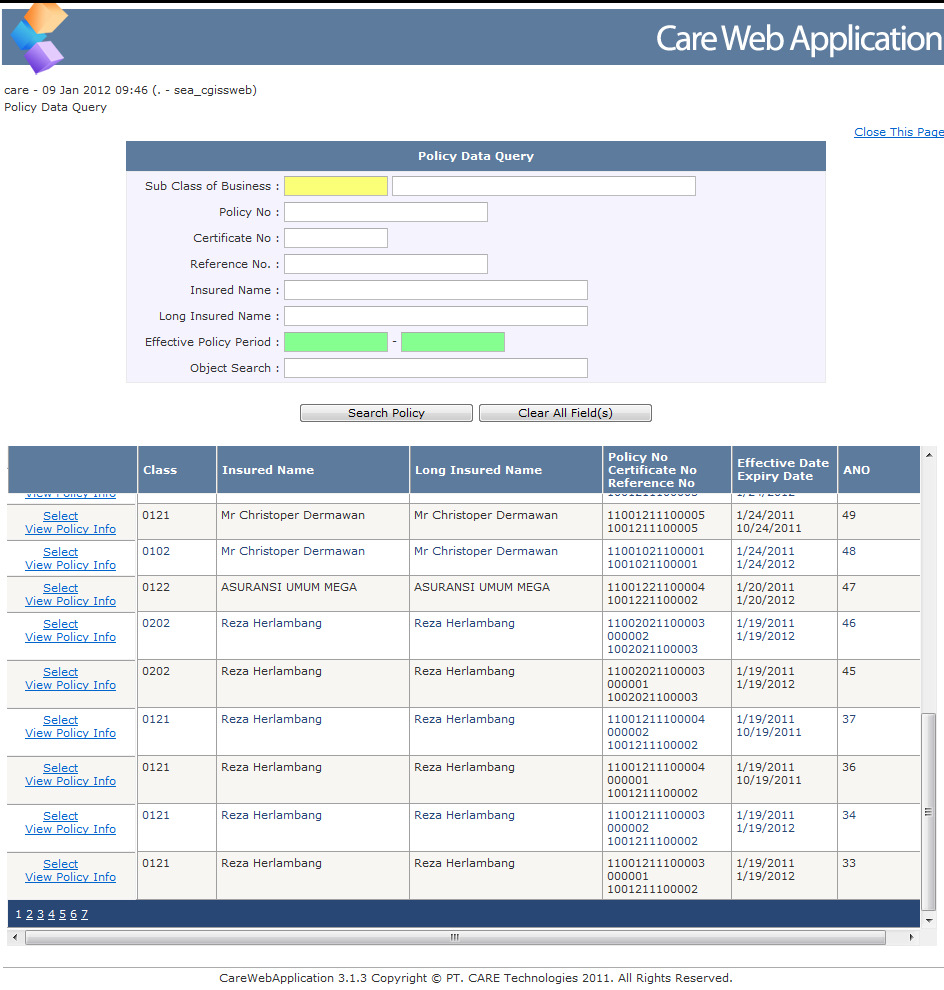This screenshot has height=990, width=944.
Task: Click into the Insured Name field
Action: (x=435, y=290)
